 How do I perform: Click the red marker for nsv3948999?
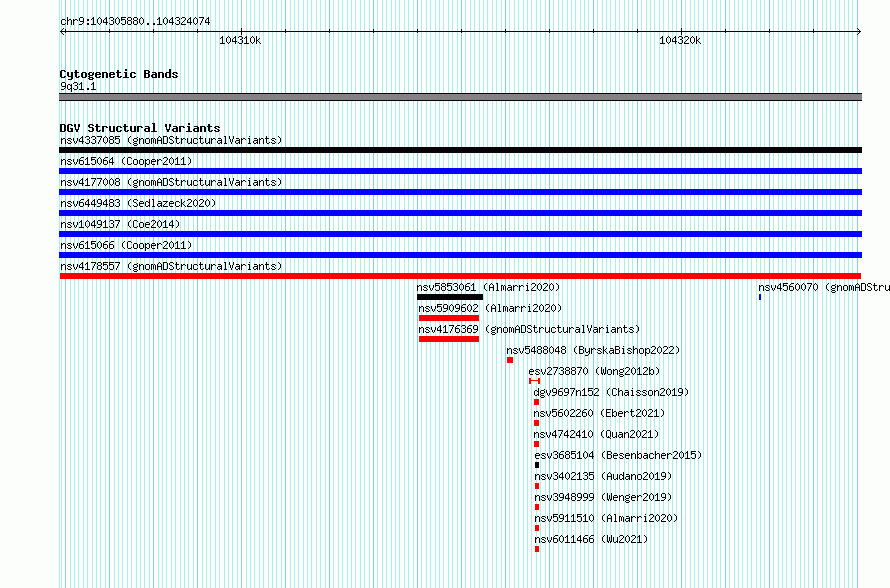click(x=537, y=507)
